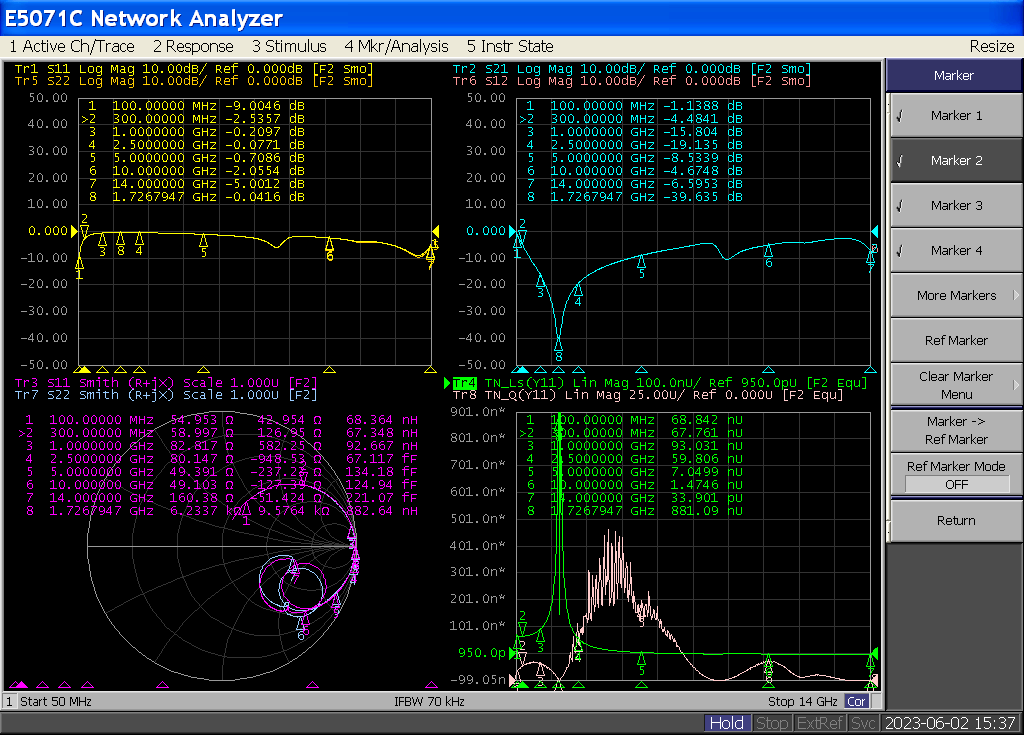
Task: Click the cyan 0.000 reference level arrow
Action: 512,231
